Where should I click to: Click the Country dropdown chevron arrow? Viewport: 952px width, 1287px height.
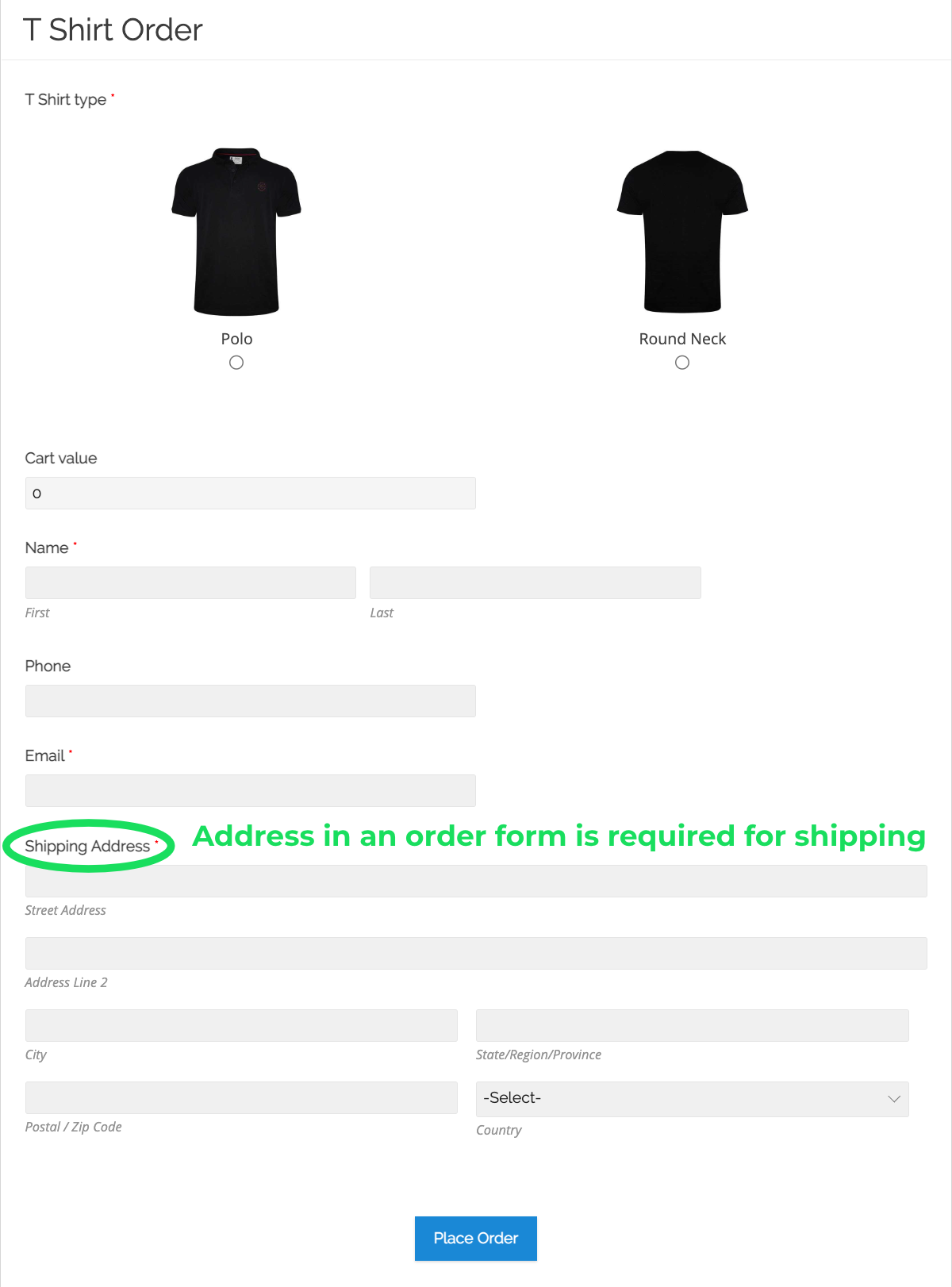(x=894, y=1099)
